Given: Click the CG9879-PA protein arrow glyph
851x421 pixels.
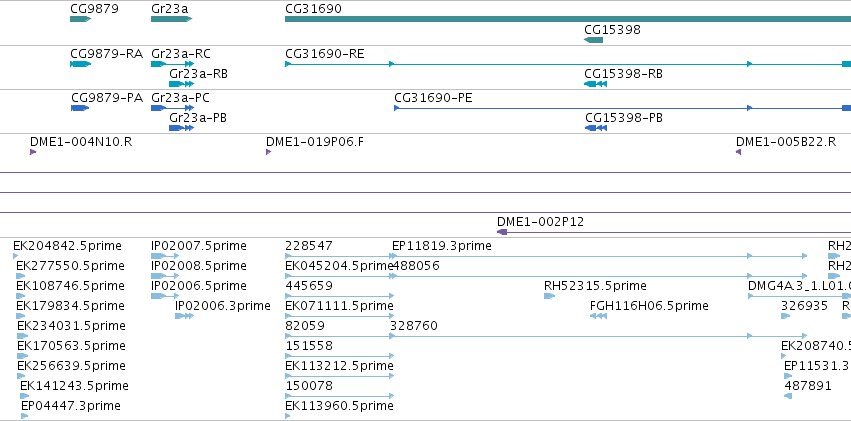Looking at the screenshot, I should coord(80,108).
